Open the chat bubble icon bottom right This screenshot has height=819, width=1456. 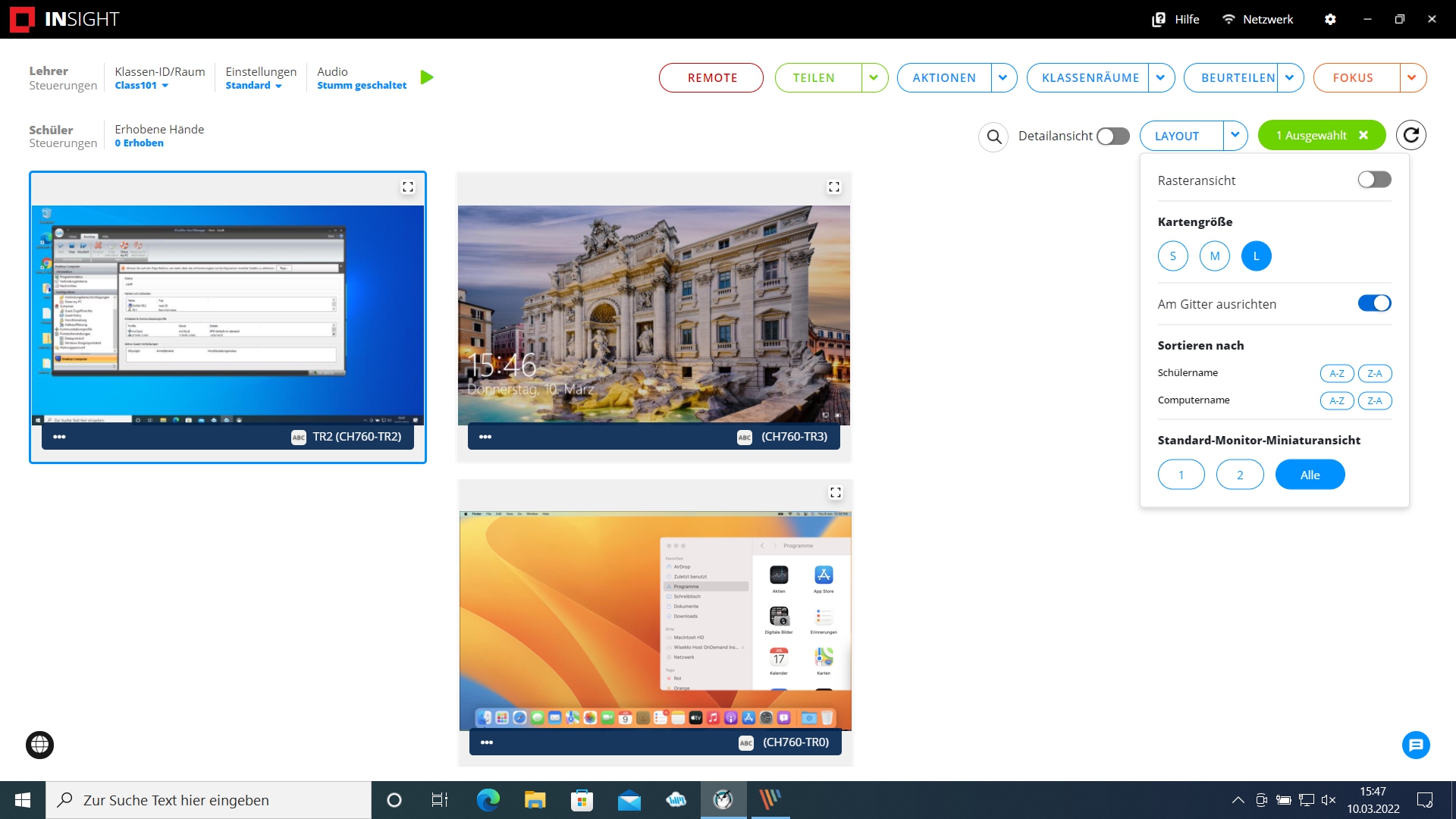[1416, 745]
